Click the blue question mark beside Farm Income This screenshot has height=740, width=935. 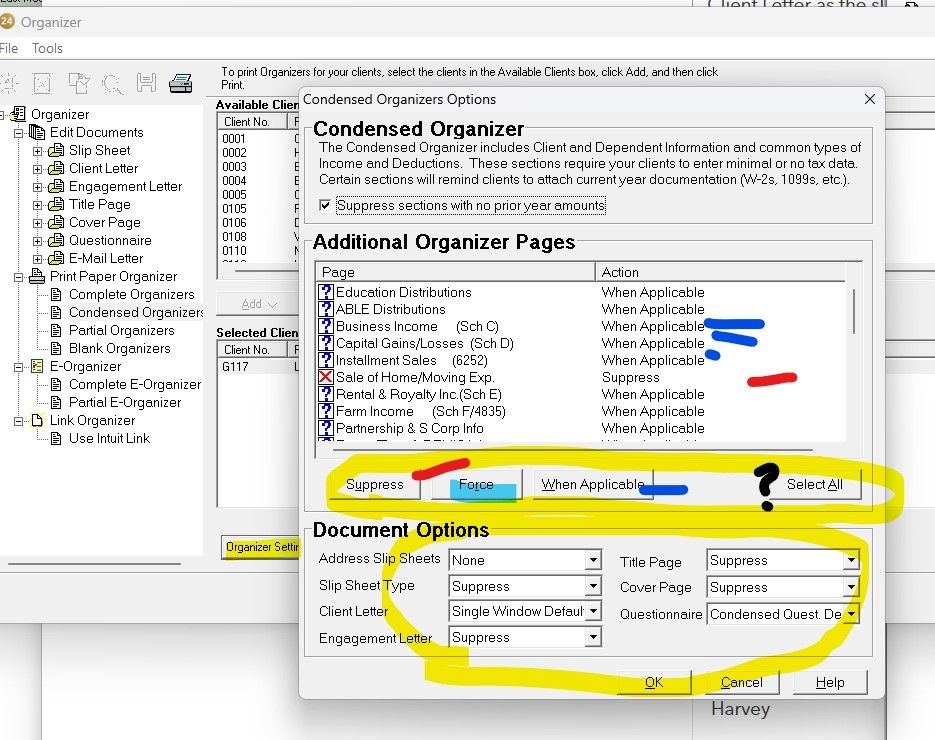326,411
